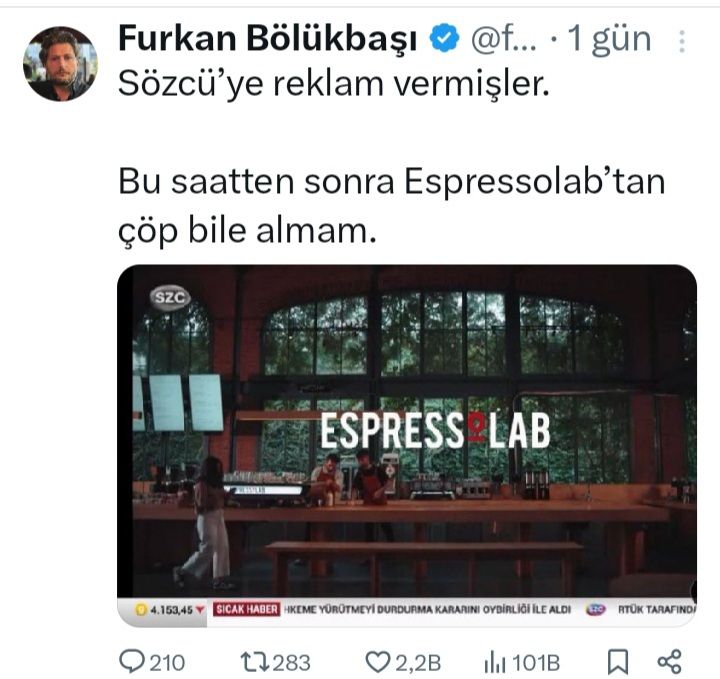Click the SZC channel logo in image

[x=170, y=298]
